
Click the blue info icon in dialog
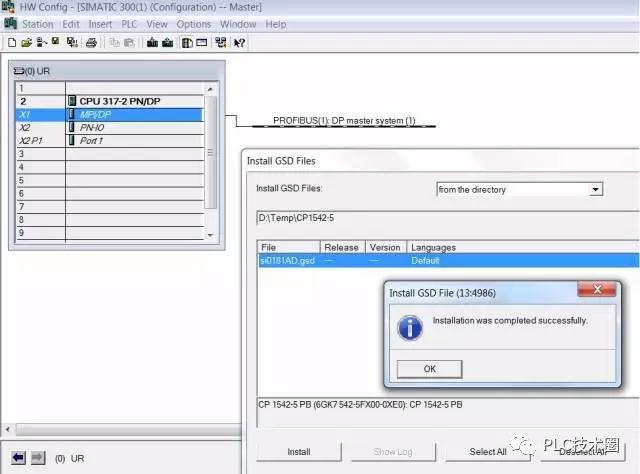[410, 328]
